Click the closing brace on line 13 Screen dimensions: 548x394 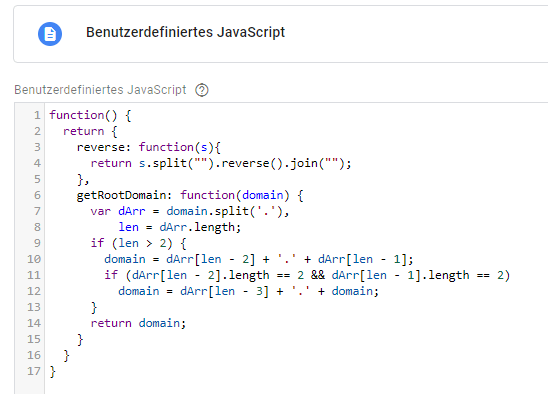94,308
